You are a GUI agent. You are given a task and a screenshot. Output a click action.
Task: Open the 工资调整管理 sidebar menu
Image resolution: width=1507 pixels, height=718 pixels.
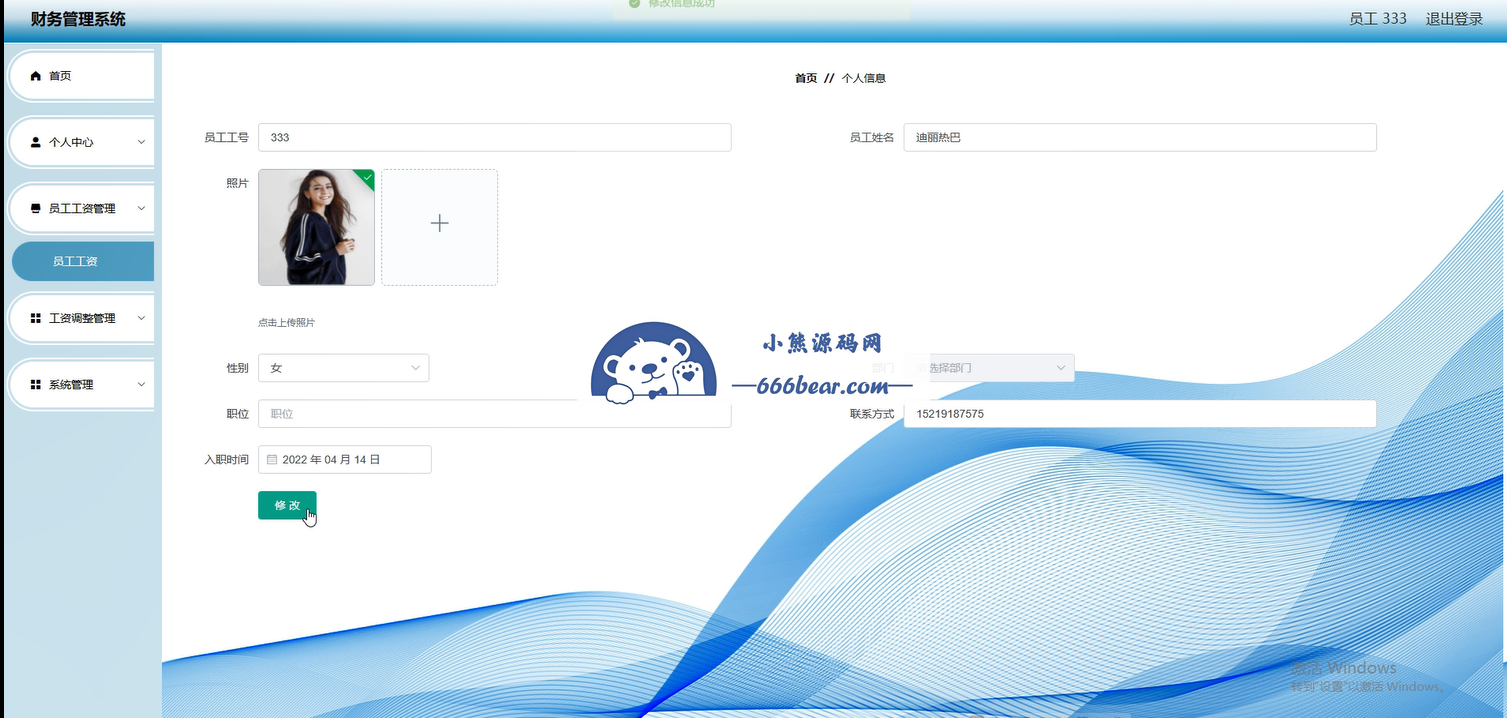(81, 318)
